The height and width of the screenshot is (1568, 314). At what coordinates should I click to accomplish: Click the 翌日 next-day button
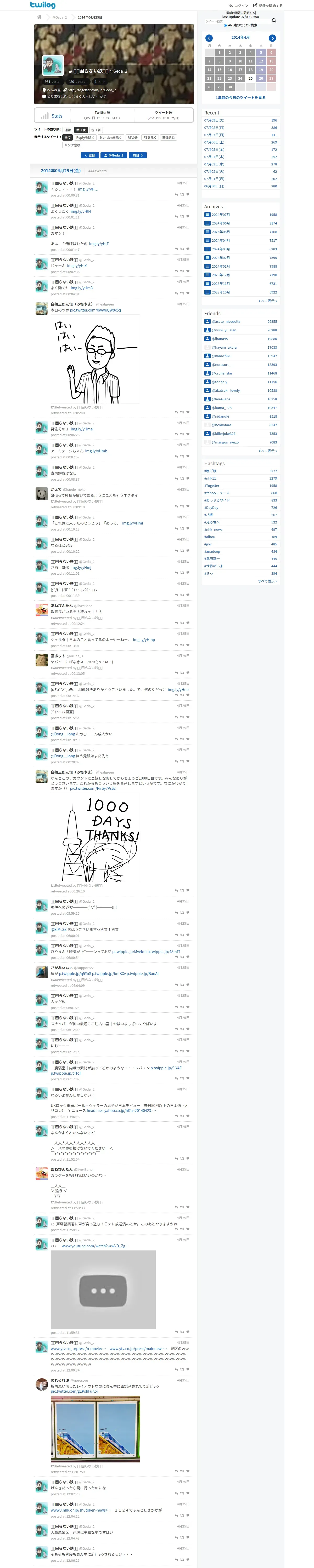(90, 155)
